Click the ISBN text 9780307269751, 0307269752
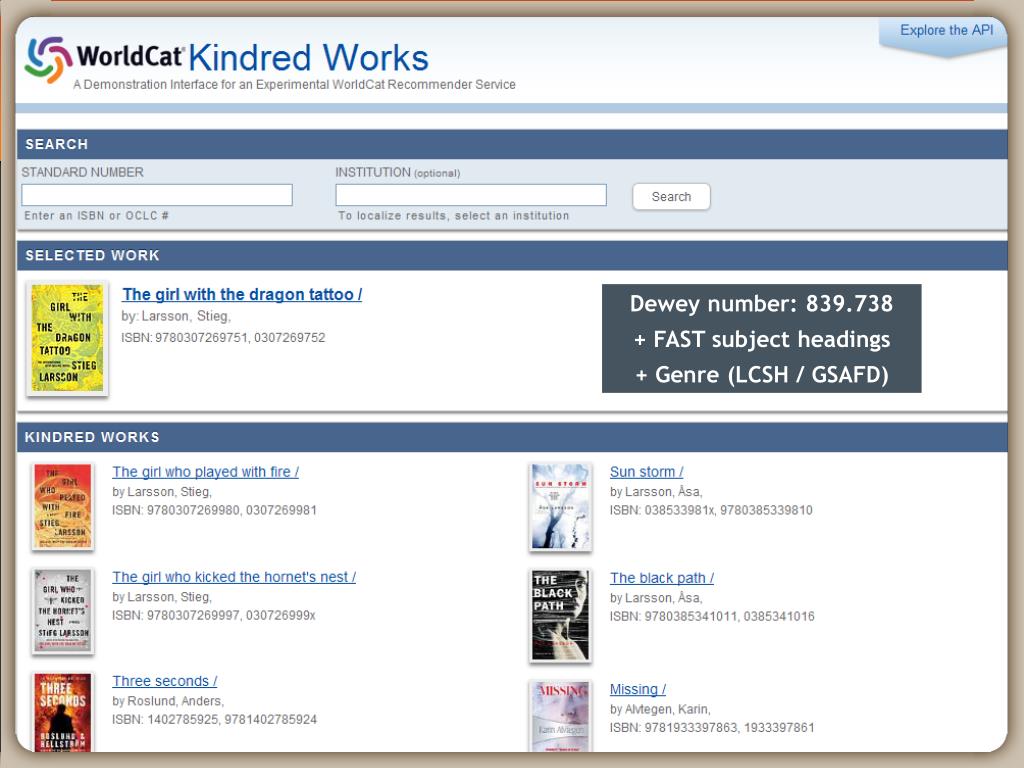Image resolution: width=1024 pixels, height=768 pixels. (x=223, y=338)
